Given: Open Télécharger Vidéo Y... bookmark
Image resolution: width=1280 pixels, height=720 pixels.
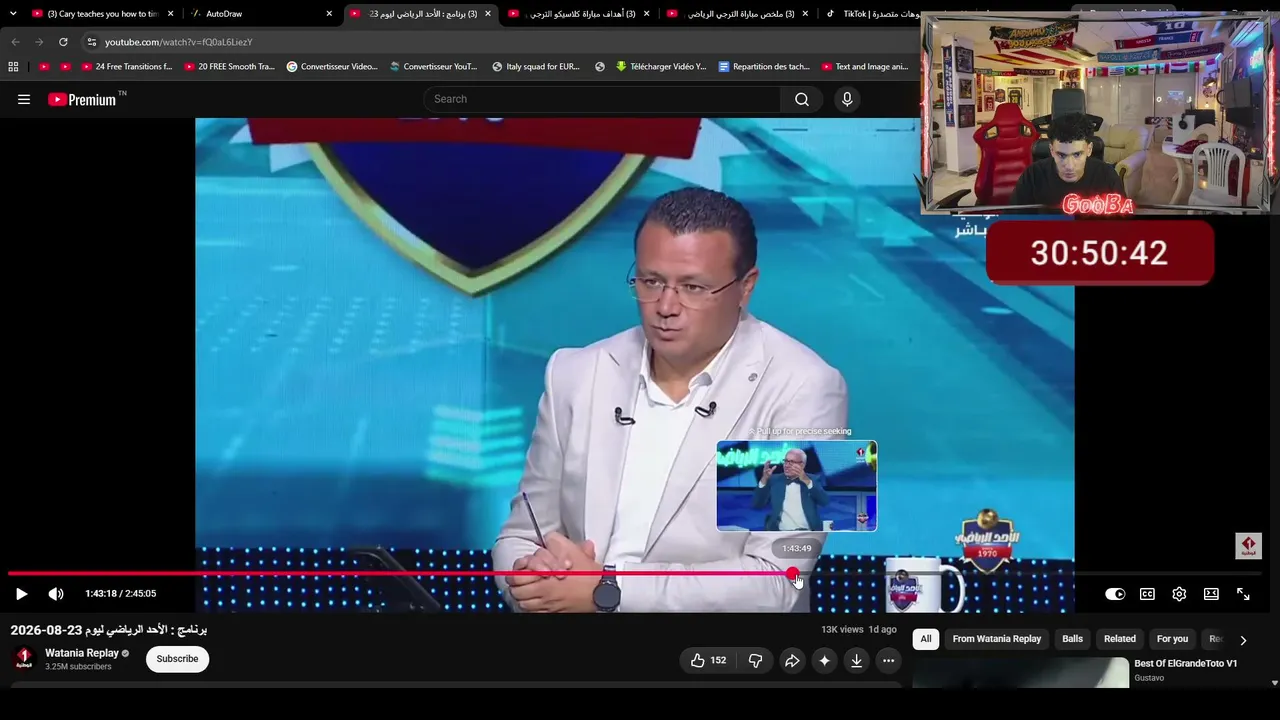Looking at the screenshot, I should (x=661, y=67).
